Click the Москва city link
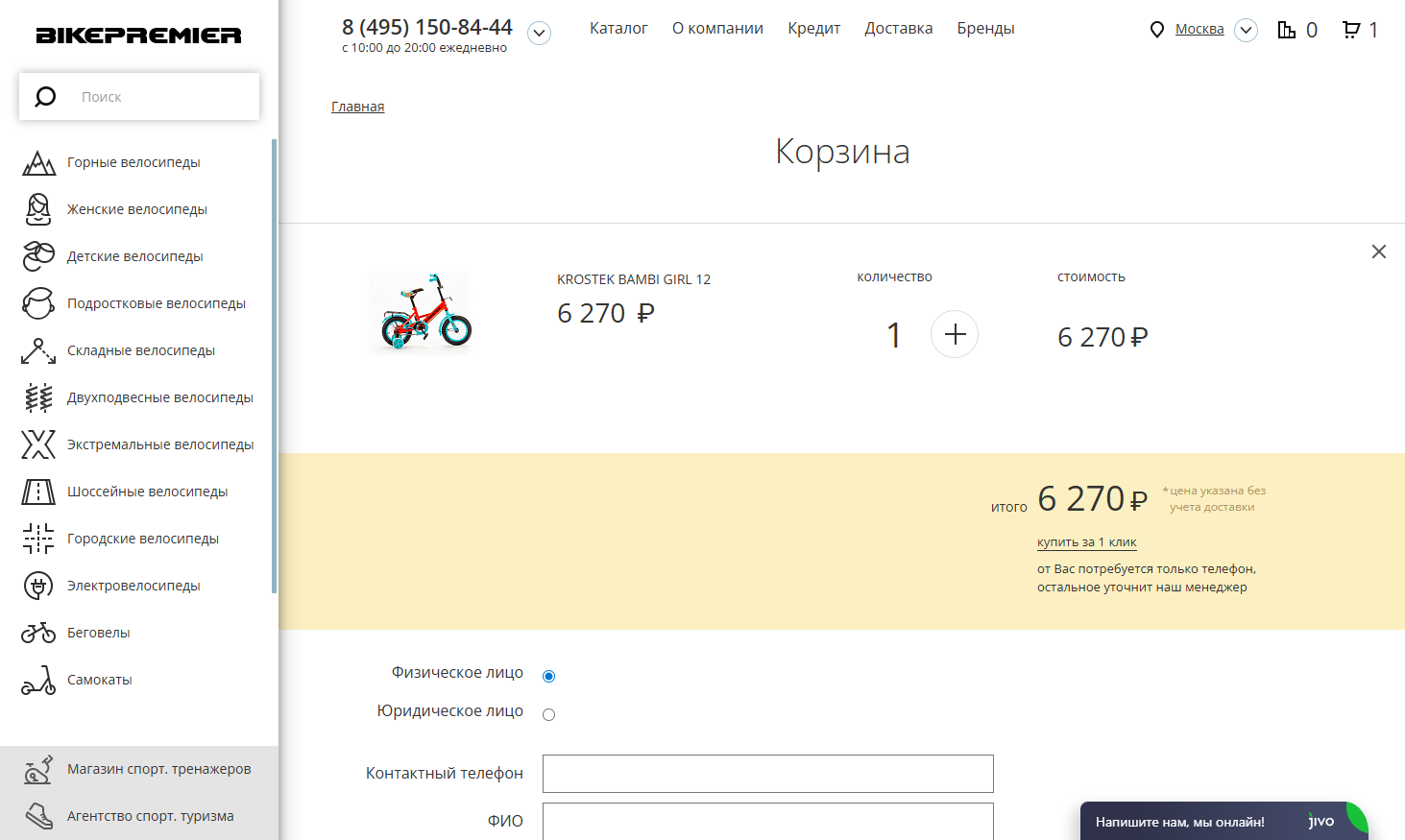 tap(1199, 29)
